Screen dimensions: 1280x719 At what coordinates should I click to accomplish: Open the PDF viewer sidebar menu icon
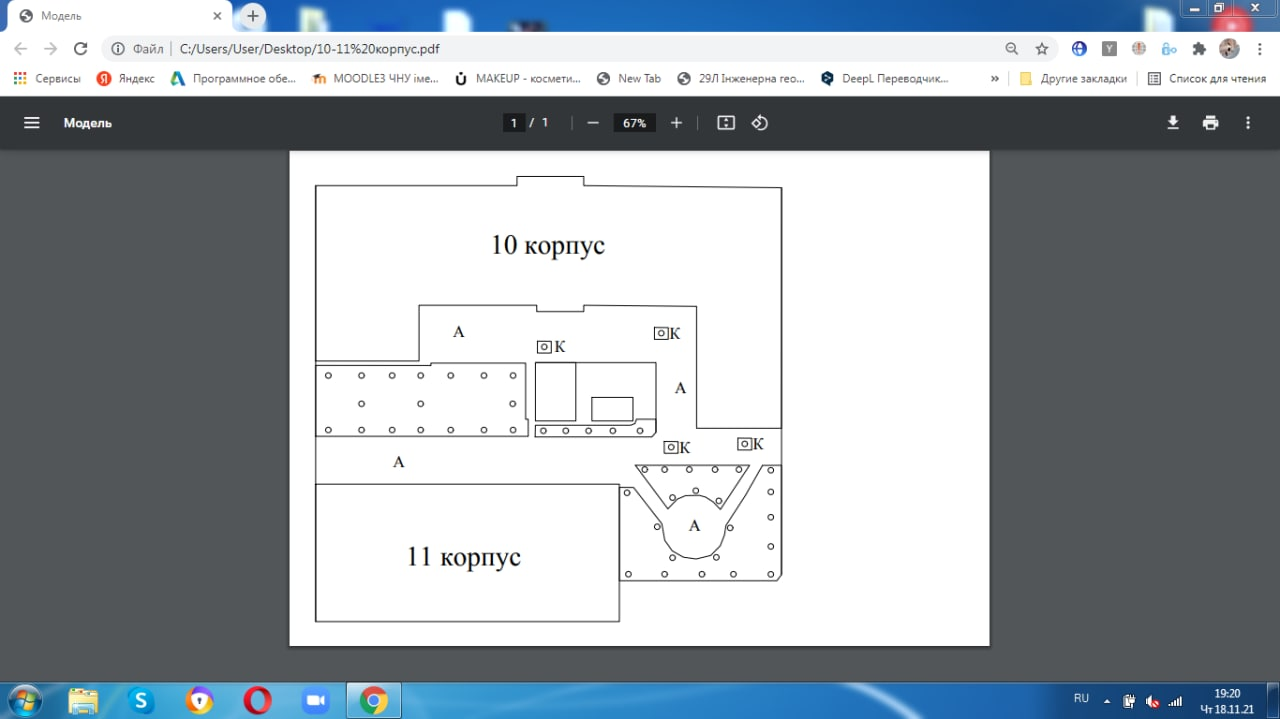coord(32,123)
